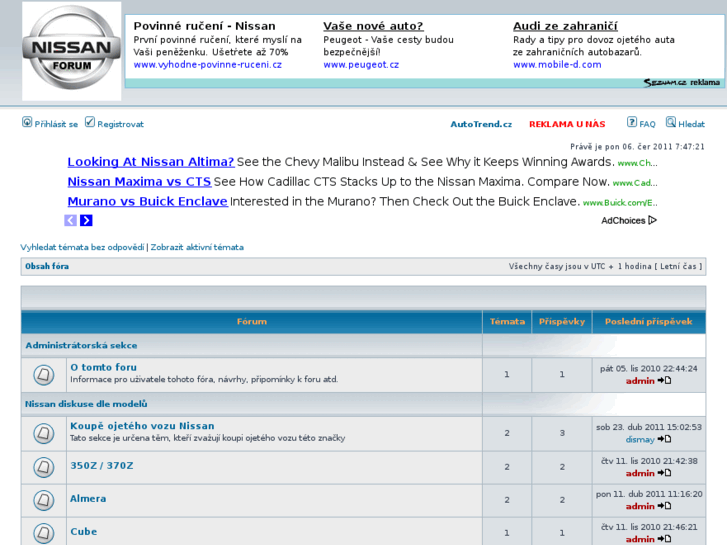Open Koupě ojetého vozu Nissan forum
The height and width of the screenshot is (545, 727).
click(x=142, y=426)
